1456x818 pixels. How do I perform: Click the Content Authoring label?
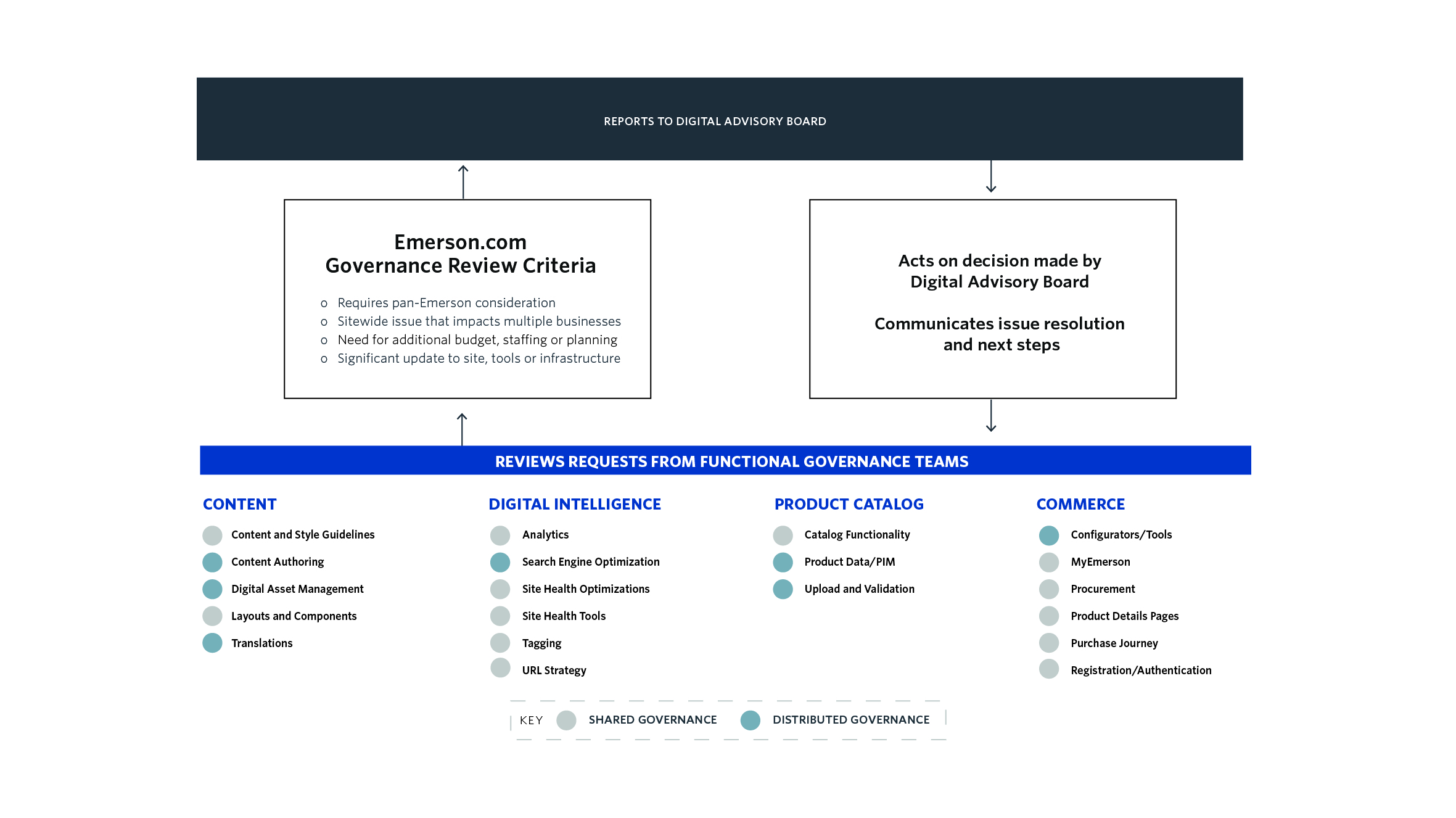coord(278,562)
